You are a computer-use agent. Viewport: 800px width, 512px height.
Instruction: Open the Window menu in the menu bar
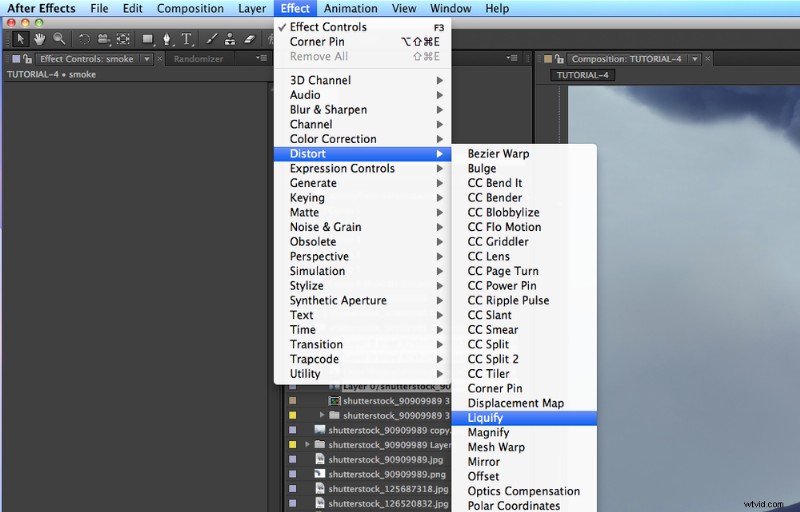click(x=451, y=8)
